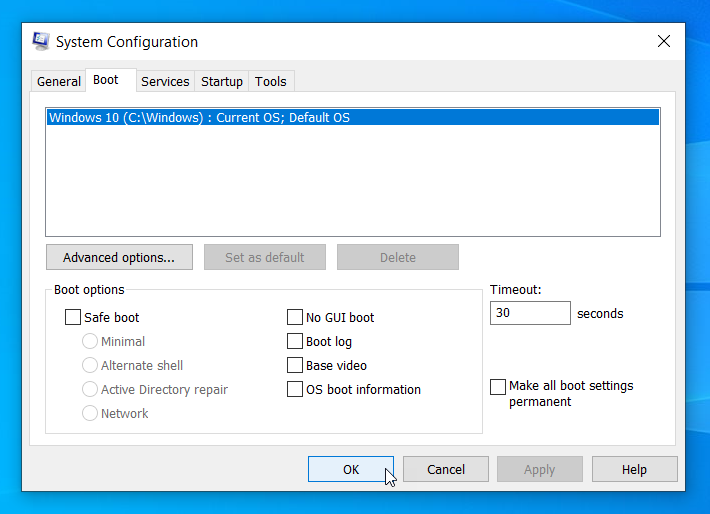Enable Boot log option
Image resolution: width=710 pixels, height=514 pixels.
[294, 341]
